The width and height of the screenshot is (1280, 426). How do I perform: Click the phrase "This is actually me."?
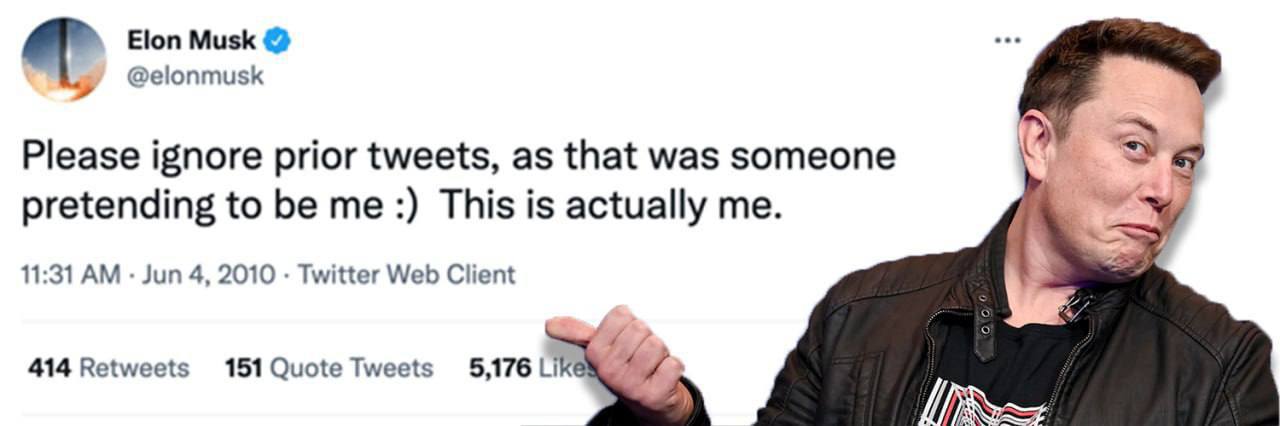[x=609, y=206]
